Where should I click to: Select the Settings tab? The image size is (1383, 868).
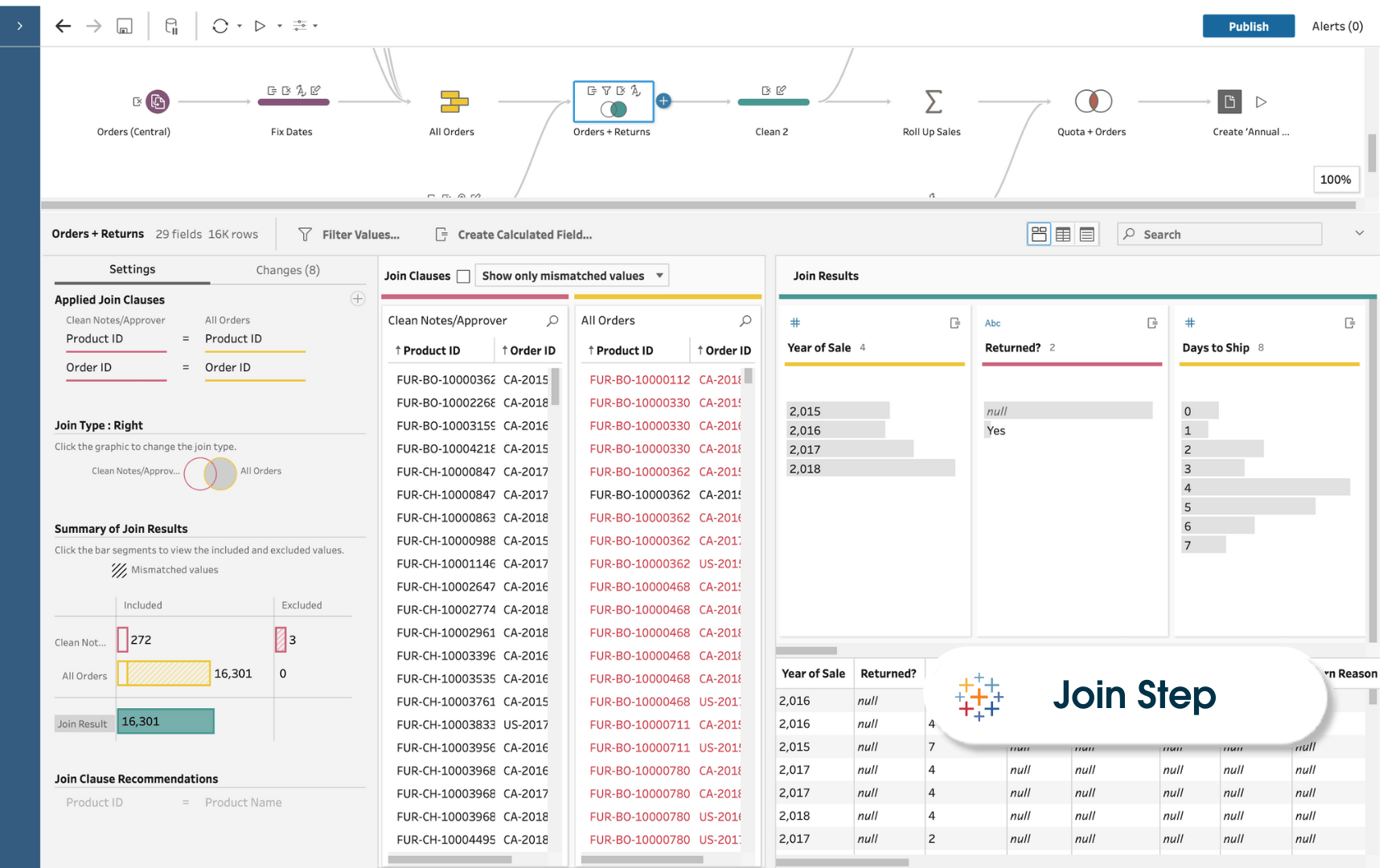tap(132, 269)
